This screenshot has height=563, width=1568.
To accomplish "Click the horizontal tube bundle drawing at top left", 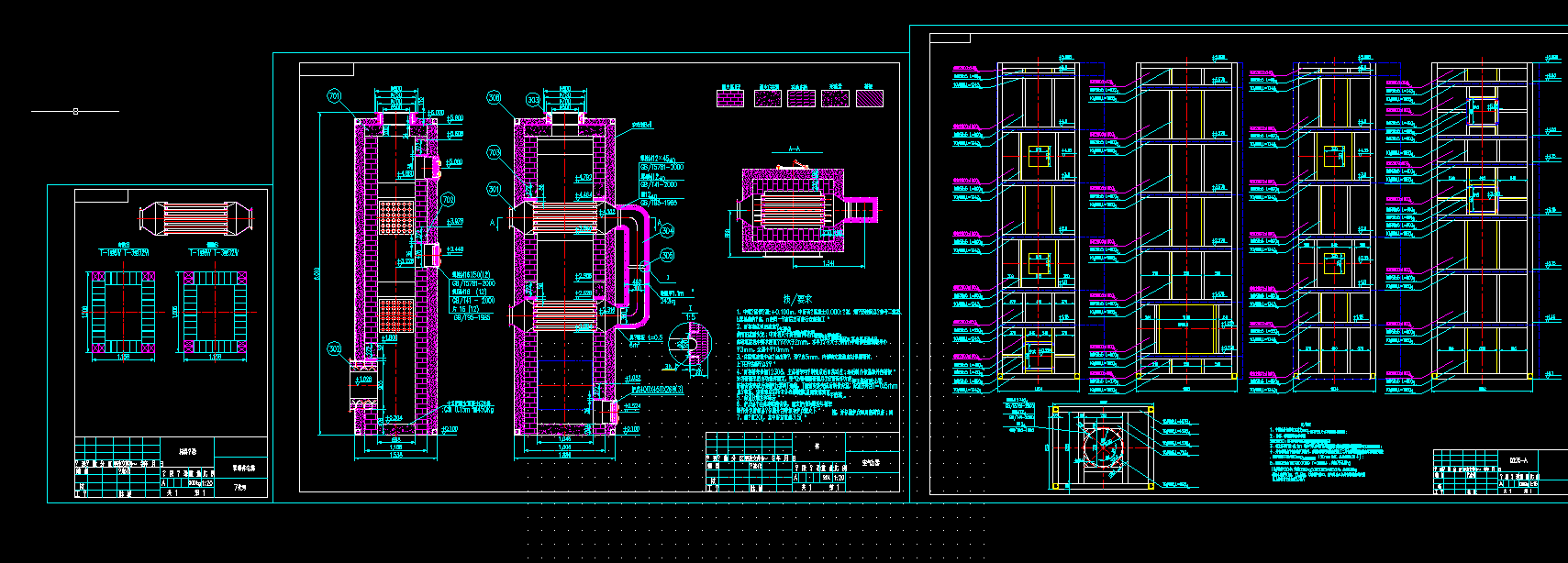I will pos(196,219).
